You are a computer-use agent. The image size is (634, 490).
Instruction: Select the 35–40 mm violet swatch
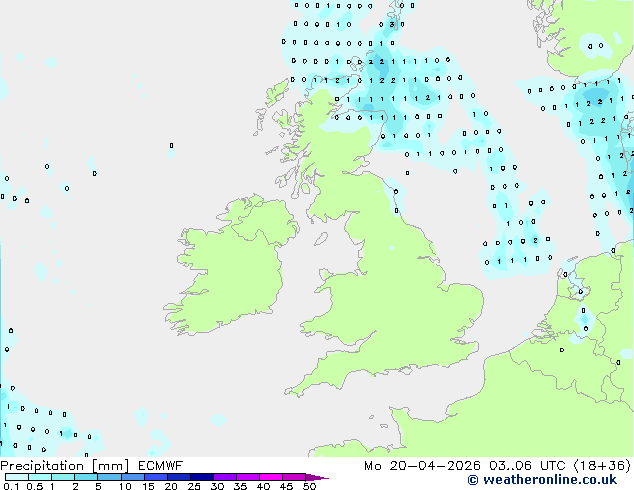248,477
